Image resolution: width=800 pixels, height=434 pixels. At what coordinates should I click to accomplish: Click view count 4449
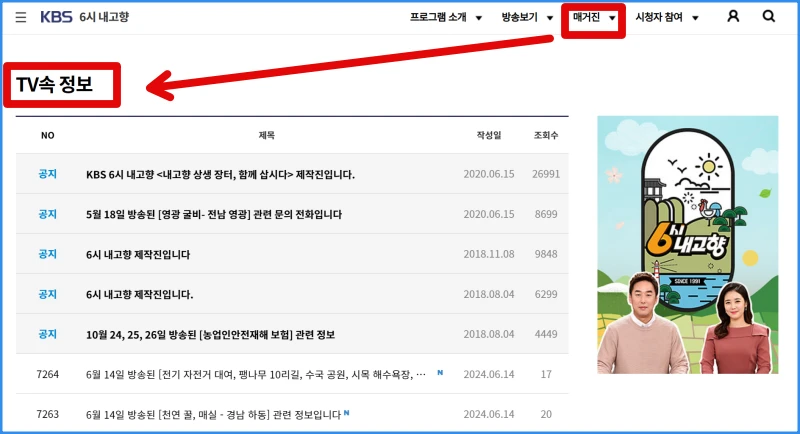point(546,334)
